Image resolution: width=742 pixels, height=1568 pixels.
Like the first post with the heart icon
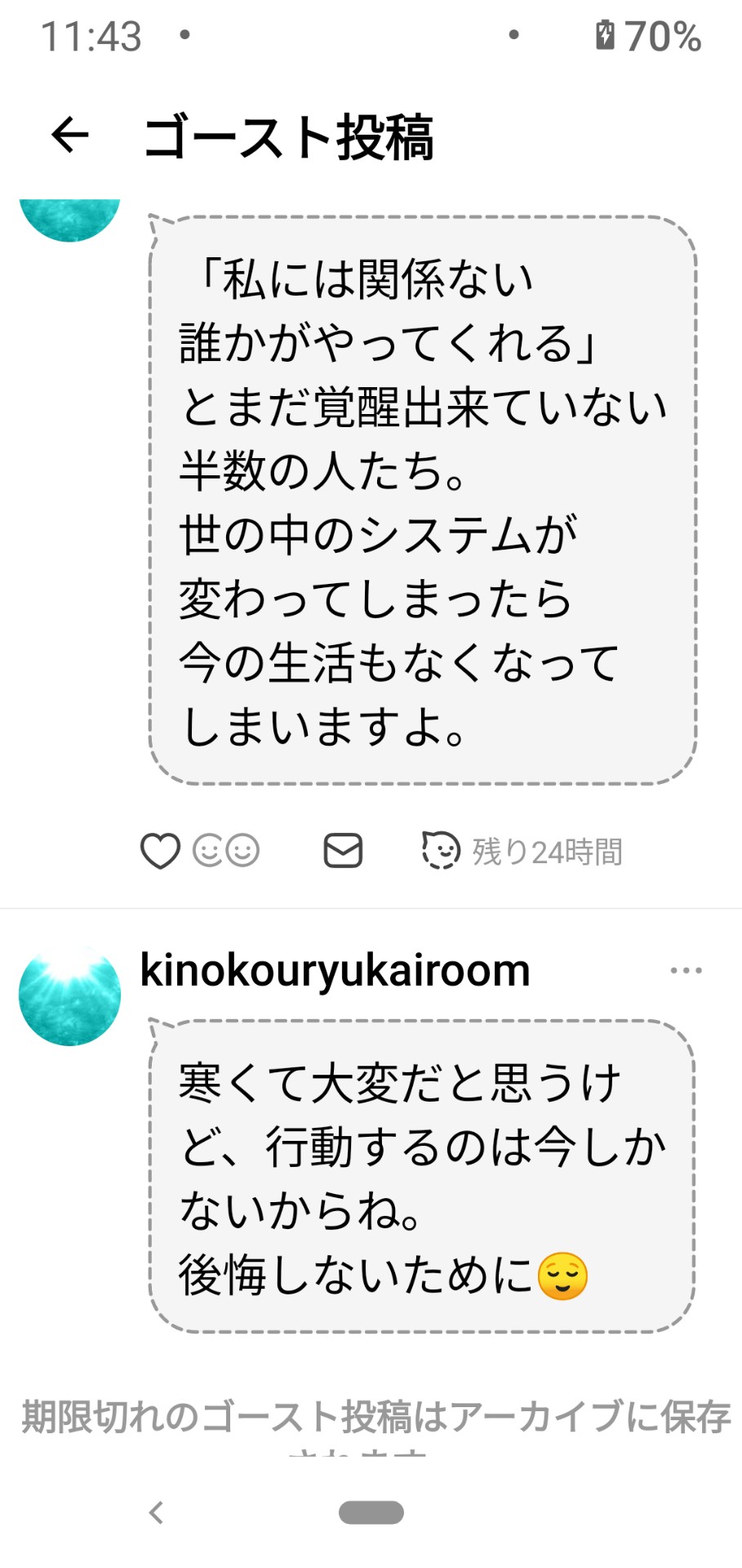[x=160, y=851]
